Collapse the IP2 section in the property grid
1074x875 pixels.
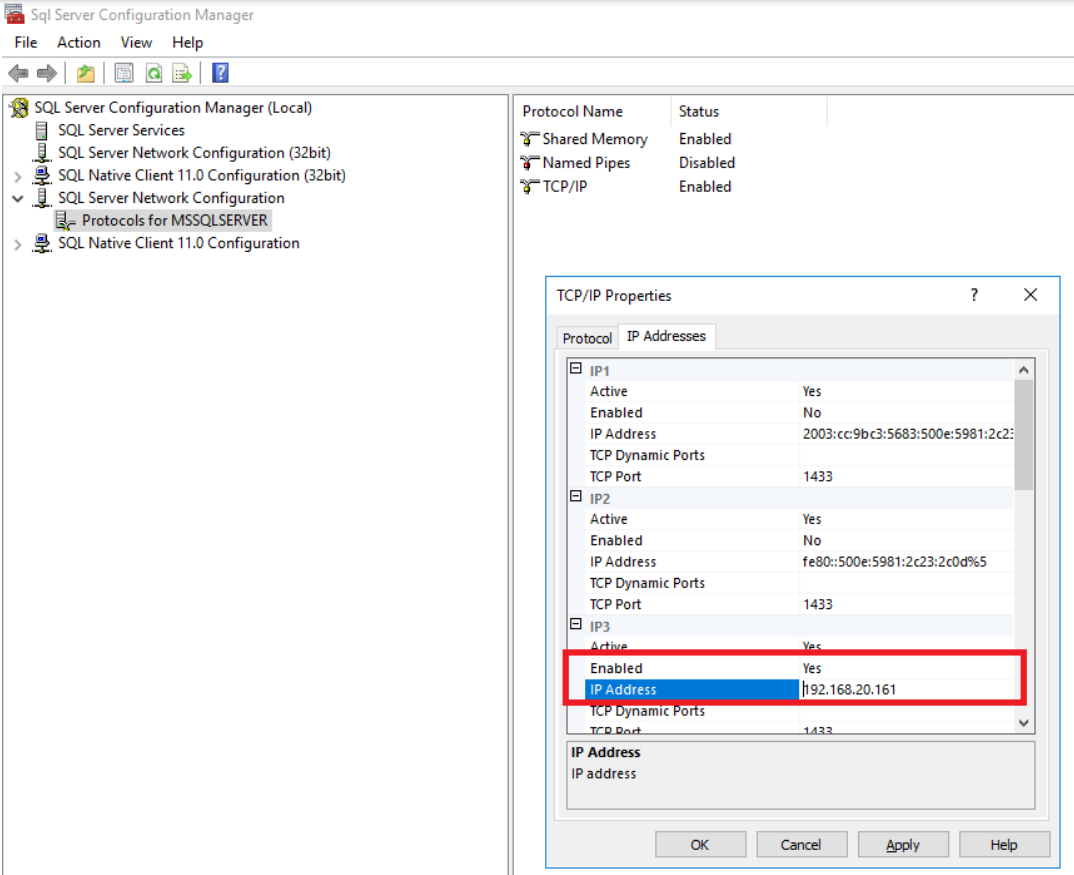tap(575, 497)
